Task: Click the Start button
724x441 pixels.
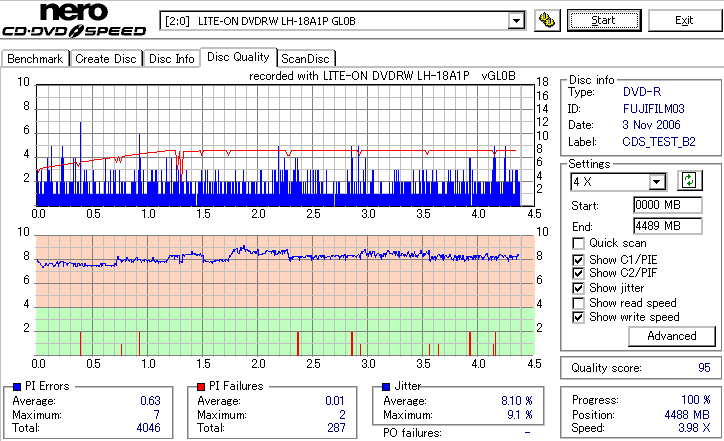Action: pyautogui.click(x=604, y=20)
